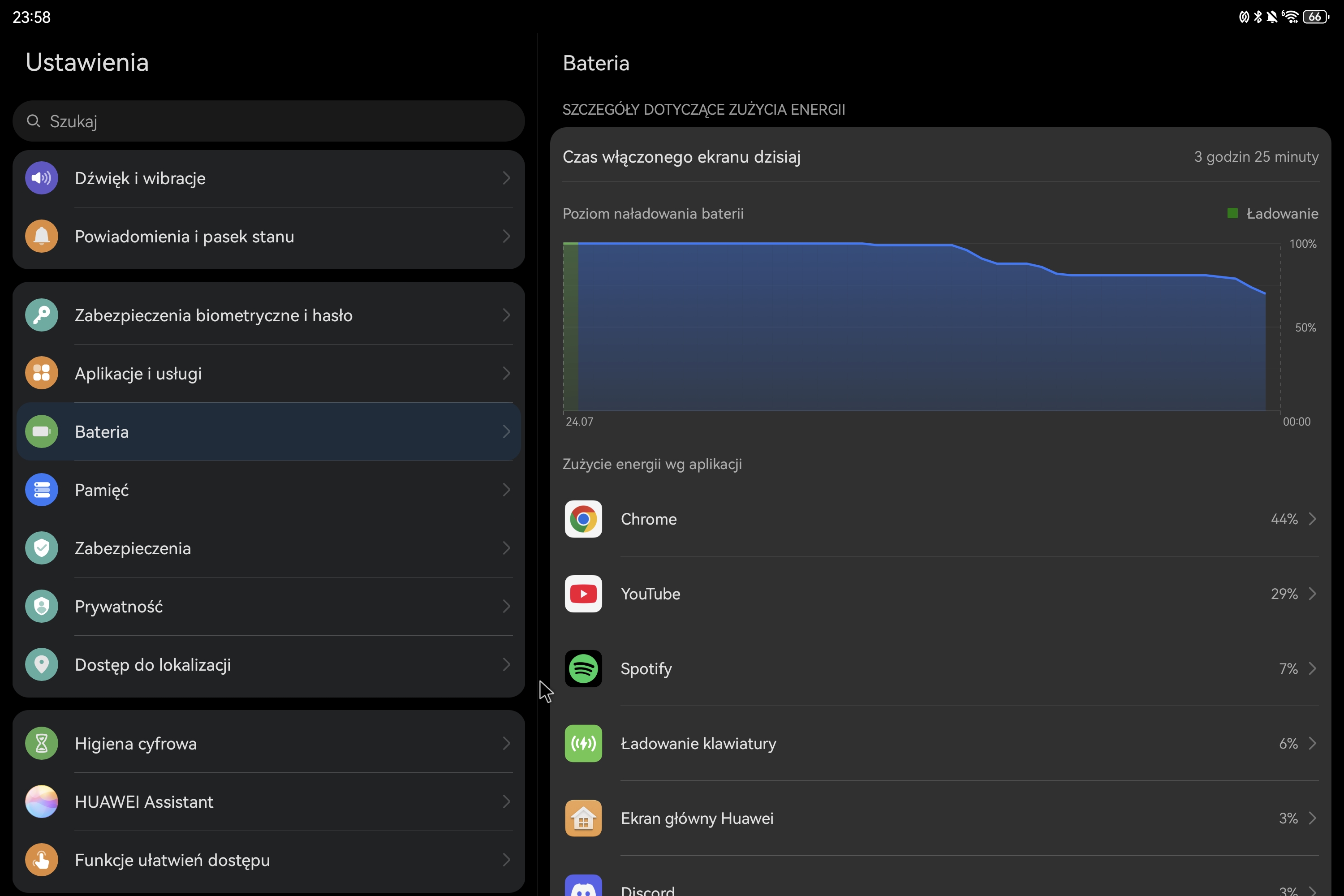Screen dimensions: 1344x896
Task: Tap the 23:58 clock in status bar
Action: click(x=31, y=17)
